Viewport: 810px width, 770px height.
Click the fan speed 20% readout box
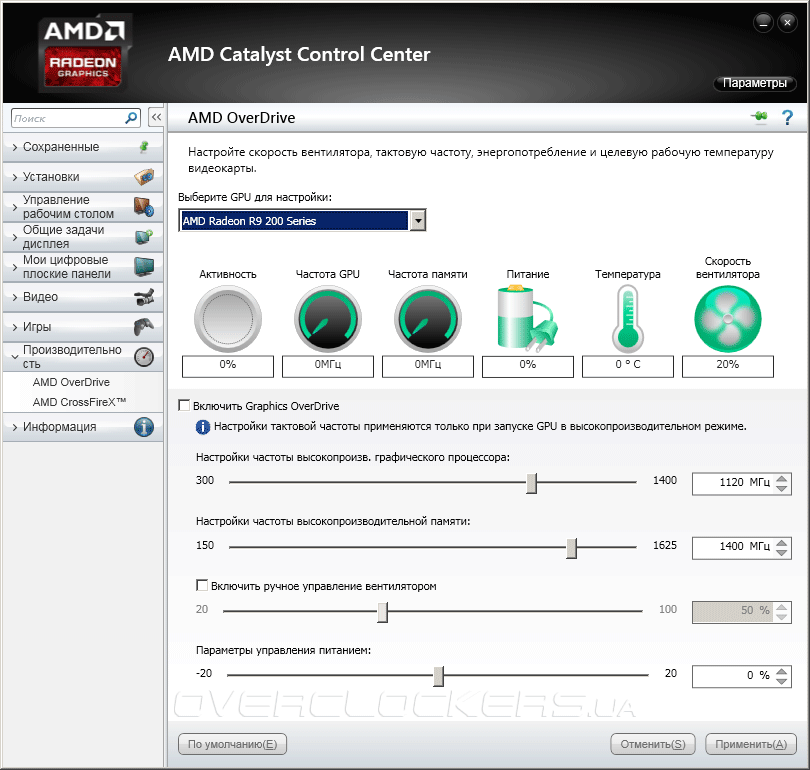pyautogui.click(x=727, y=365)
